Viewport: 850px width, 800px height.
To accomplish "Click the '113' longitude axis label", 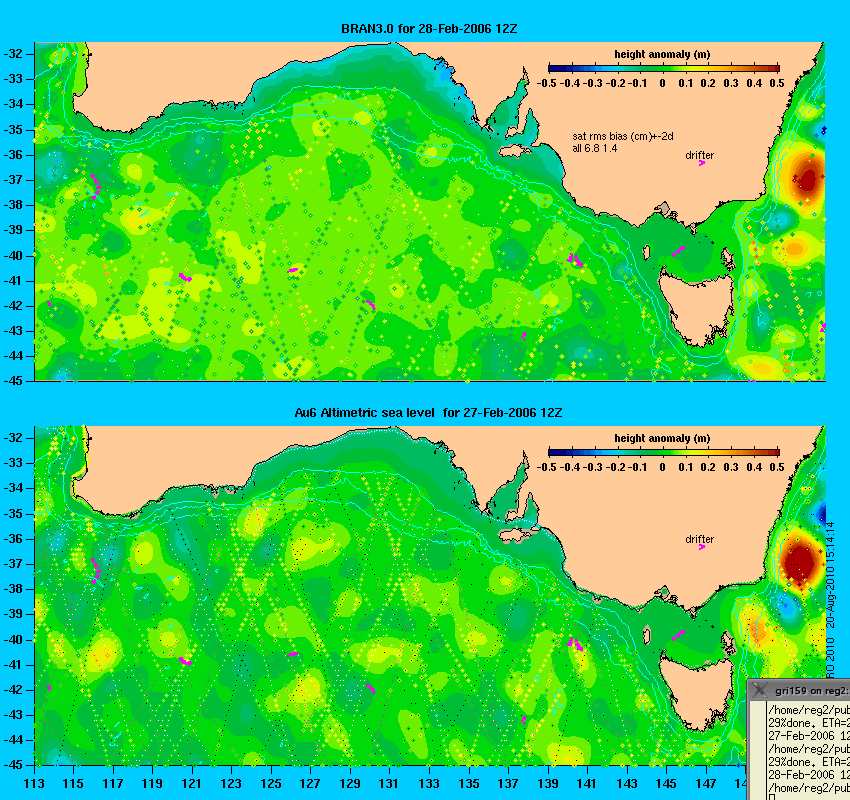I will click(x=34, y=784).
